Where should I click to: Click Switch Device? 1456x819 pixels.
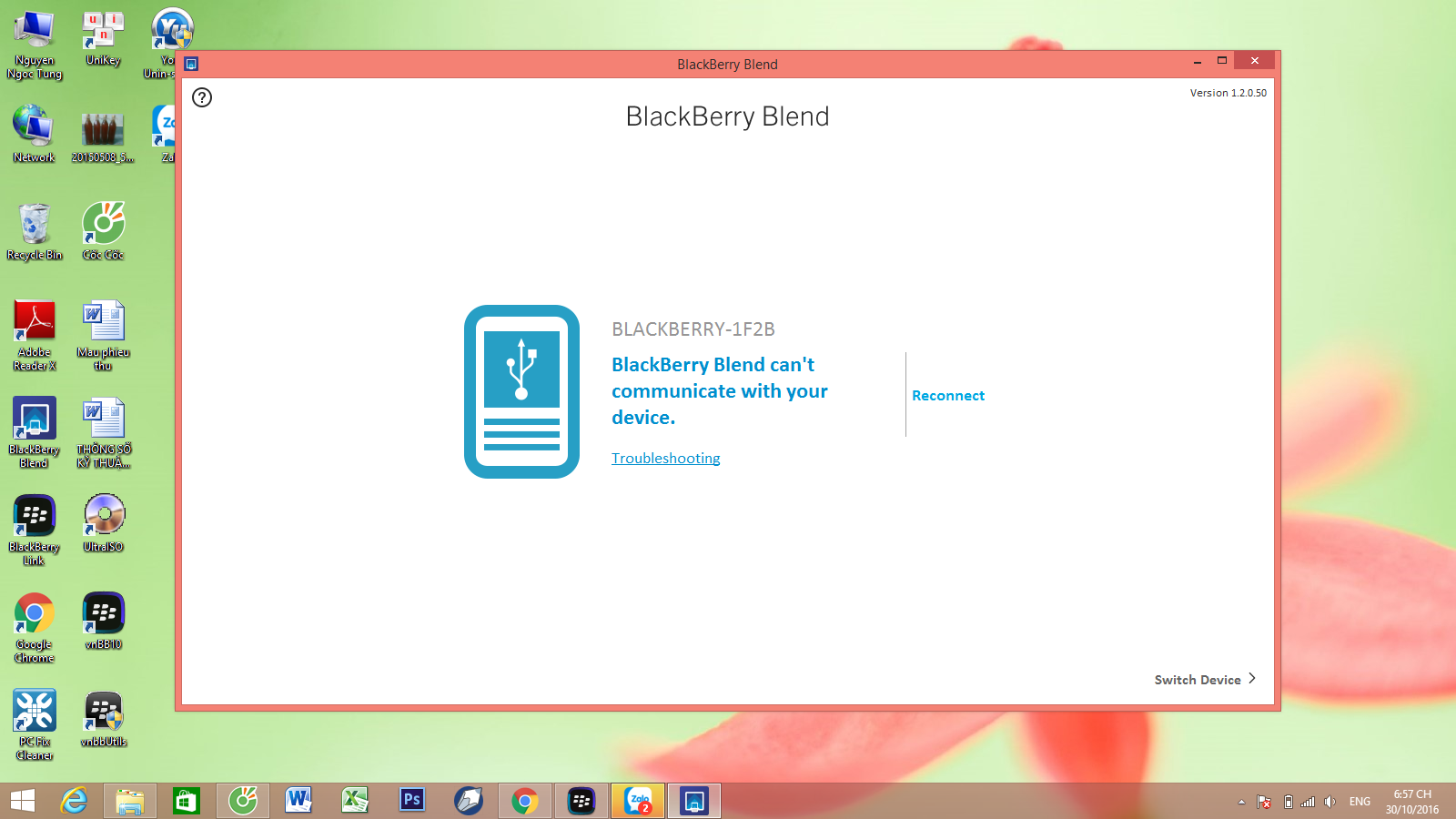coord(1205,680)
